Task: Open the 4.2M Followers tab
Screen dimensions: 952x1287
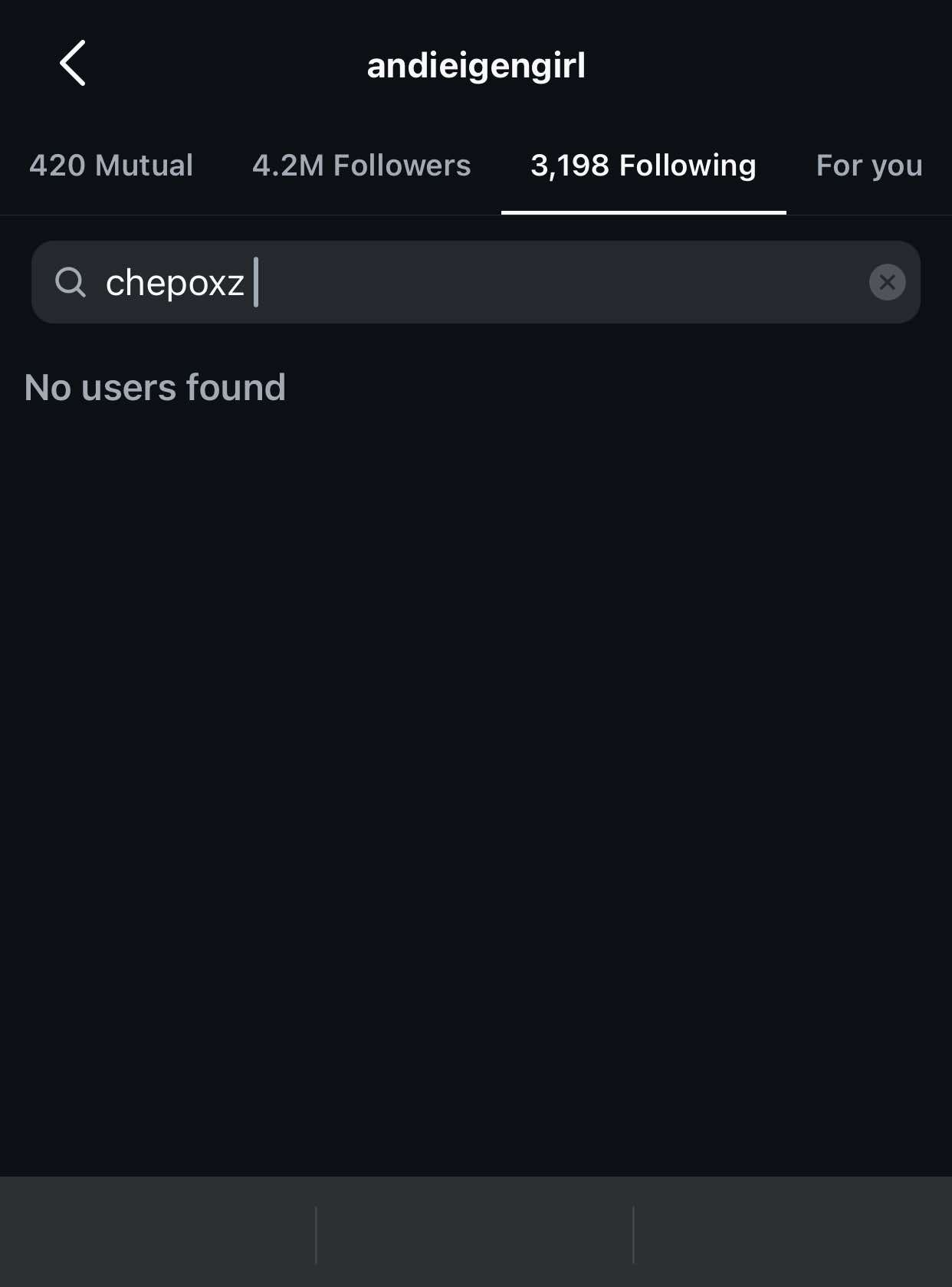Action: coord(362,166)
